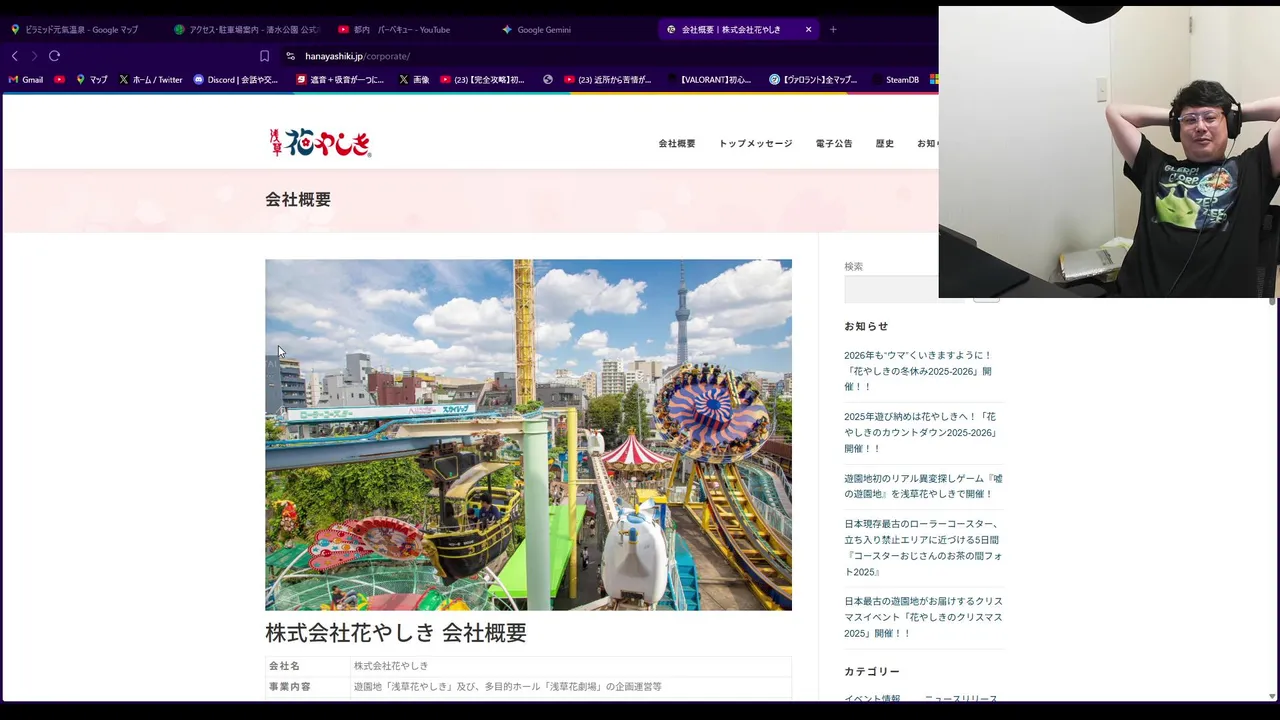
Task: Open the ホーム / Twitter bookmark
Action: 151,79
